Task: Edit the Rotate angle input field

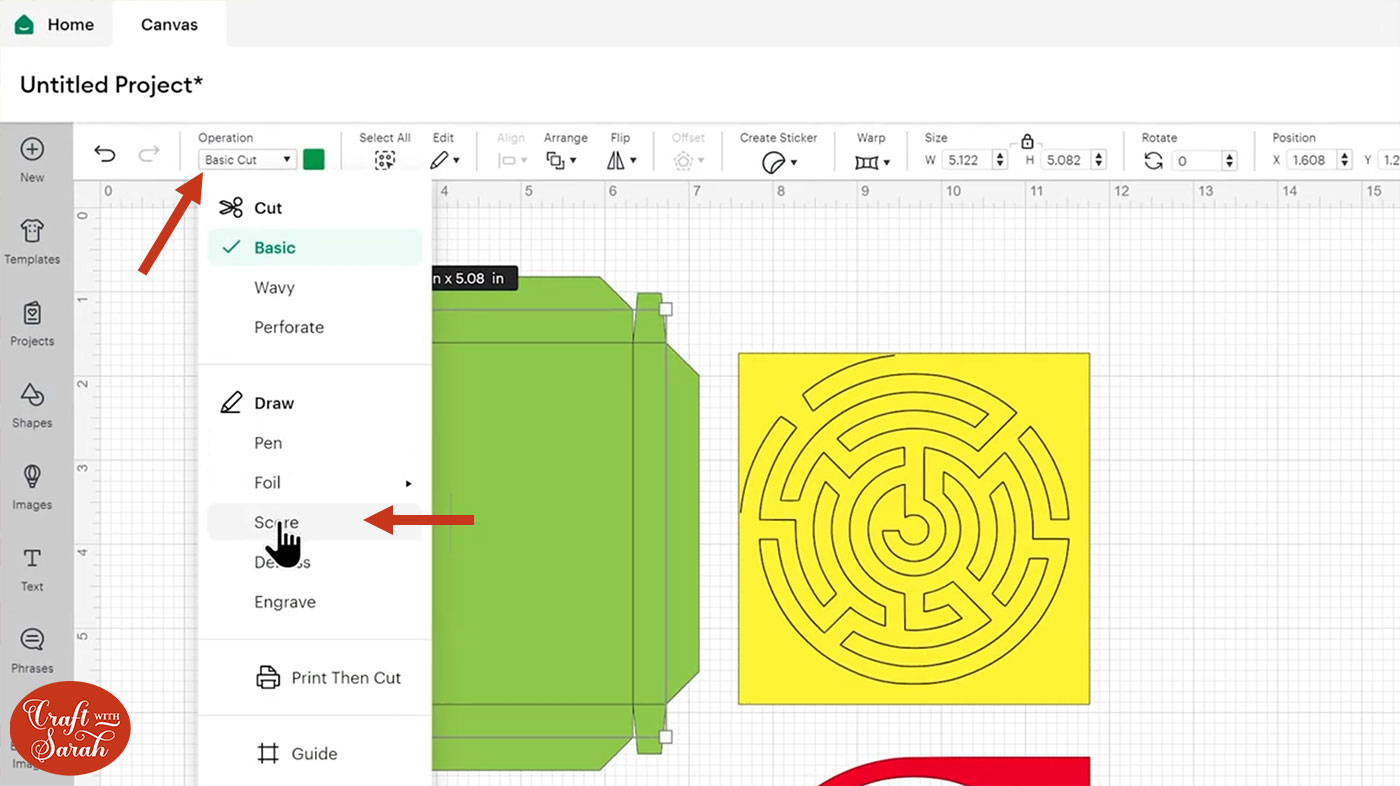Action: coord(1196,160)
